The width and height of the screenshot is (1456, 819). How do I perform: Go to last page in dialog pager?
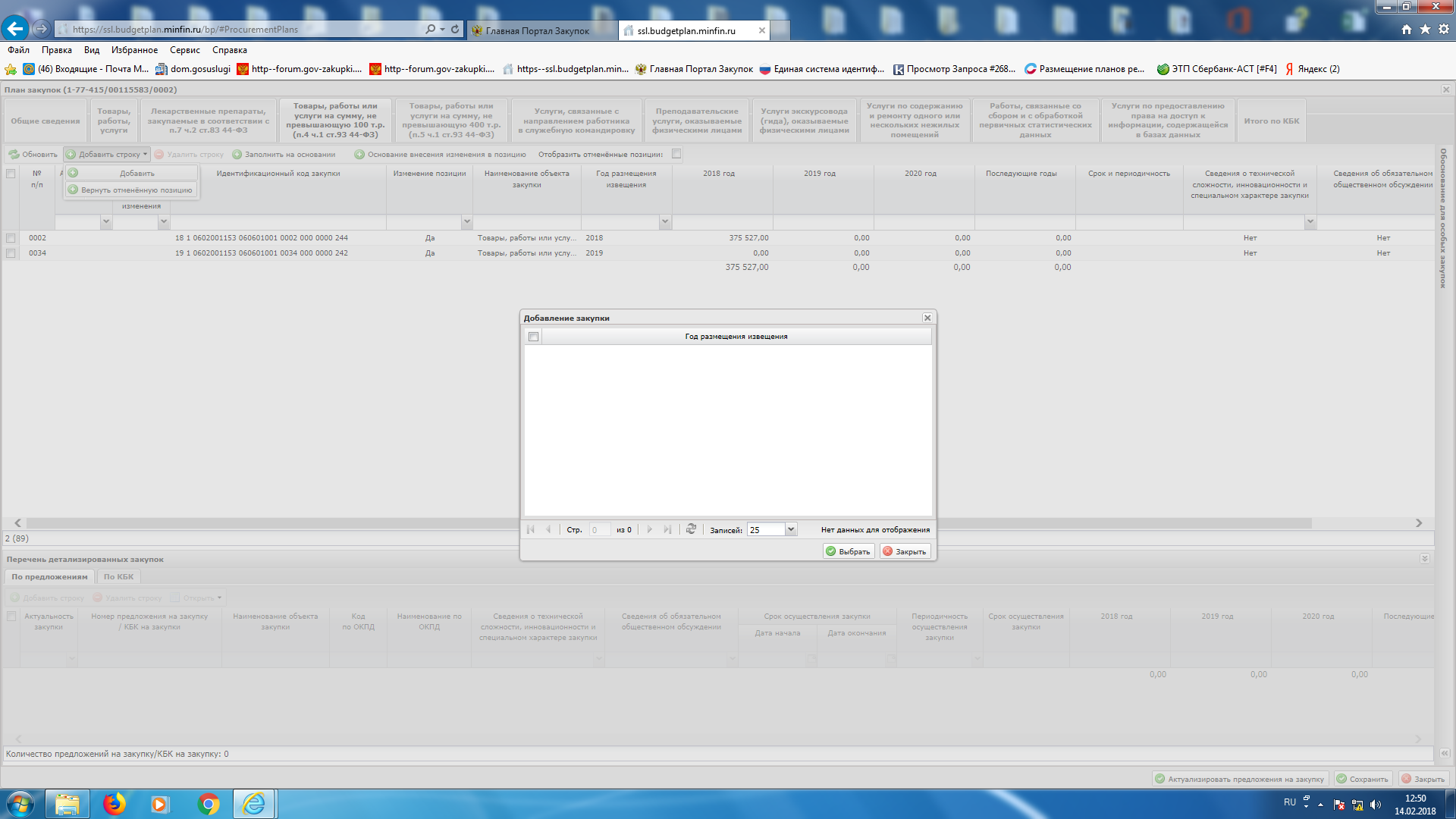667,529
